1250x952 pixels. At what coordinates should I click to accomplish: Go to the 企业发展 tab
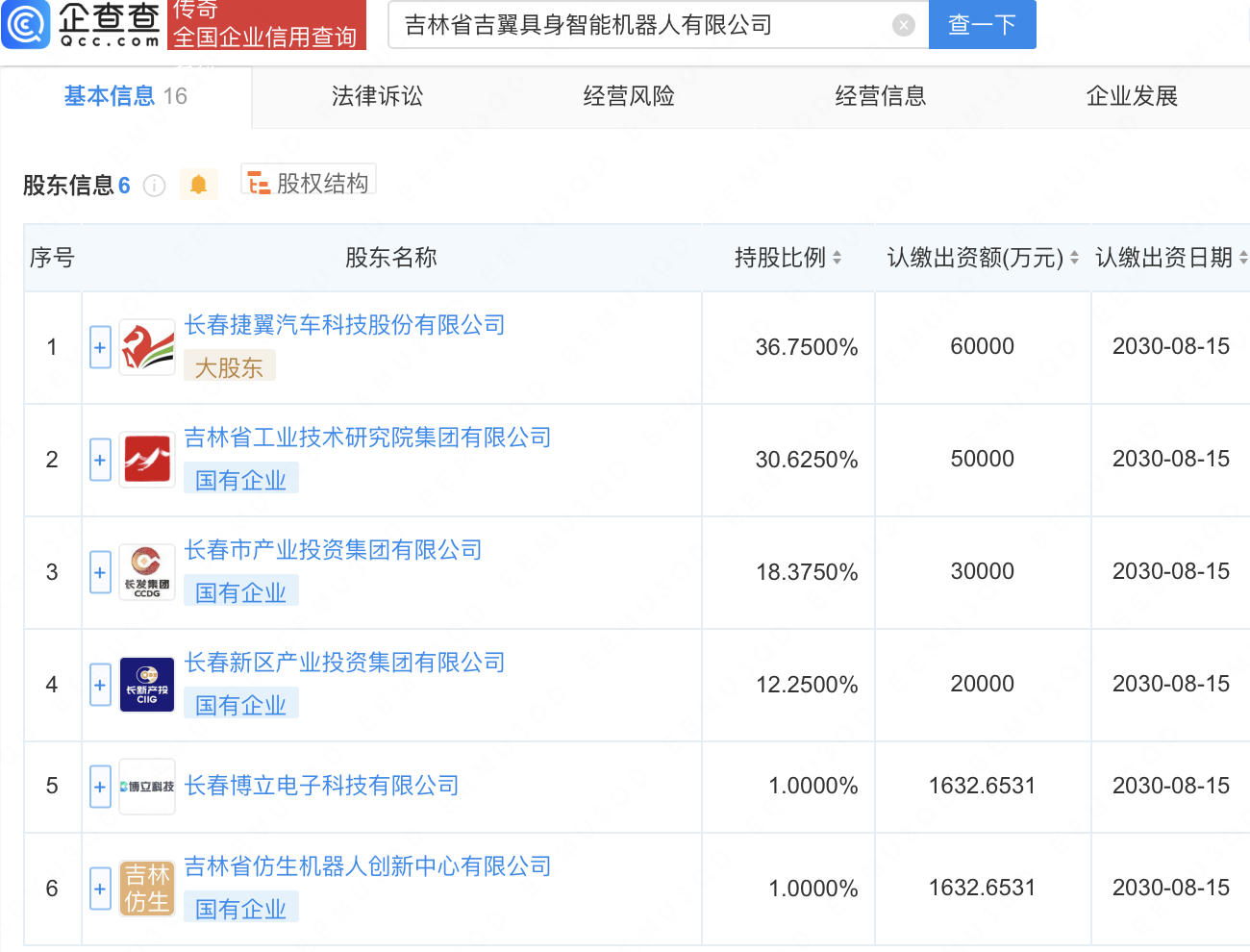click(1132, 96)
